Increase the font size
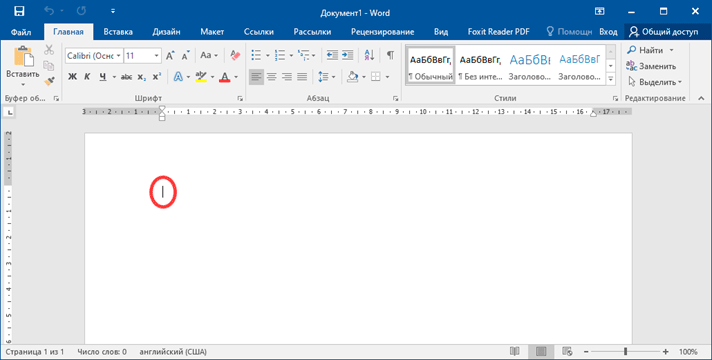The image size is (712, 360). tap(170, 55)
